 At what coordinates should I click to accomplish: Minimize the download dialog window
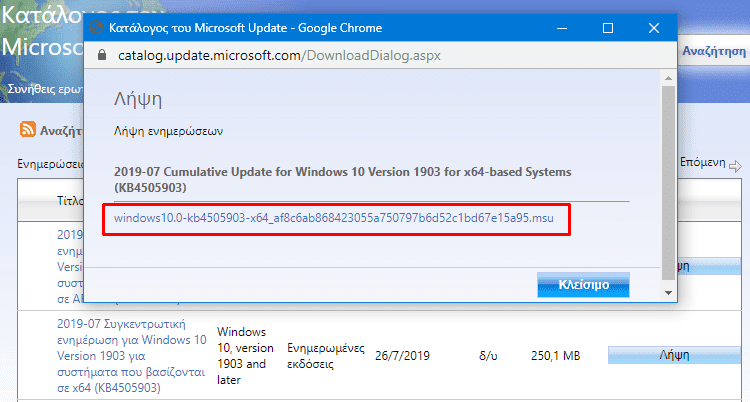tap(562, 28)
